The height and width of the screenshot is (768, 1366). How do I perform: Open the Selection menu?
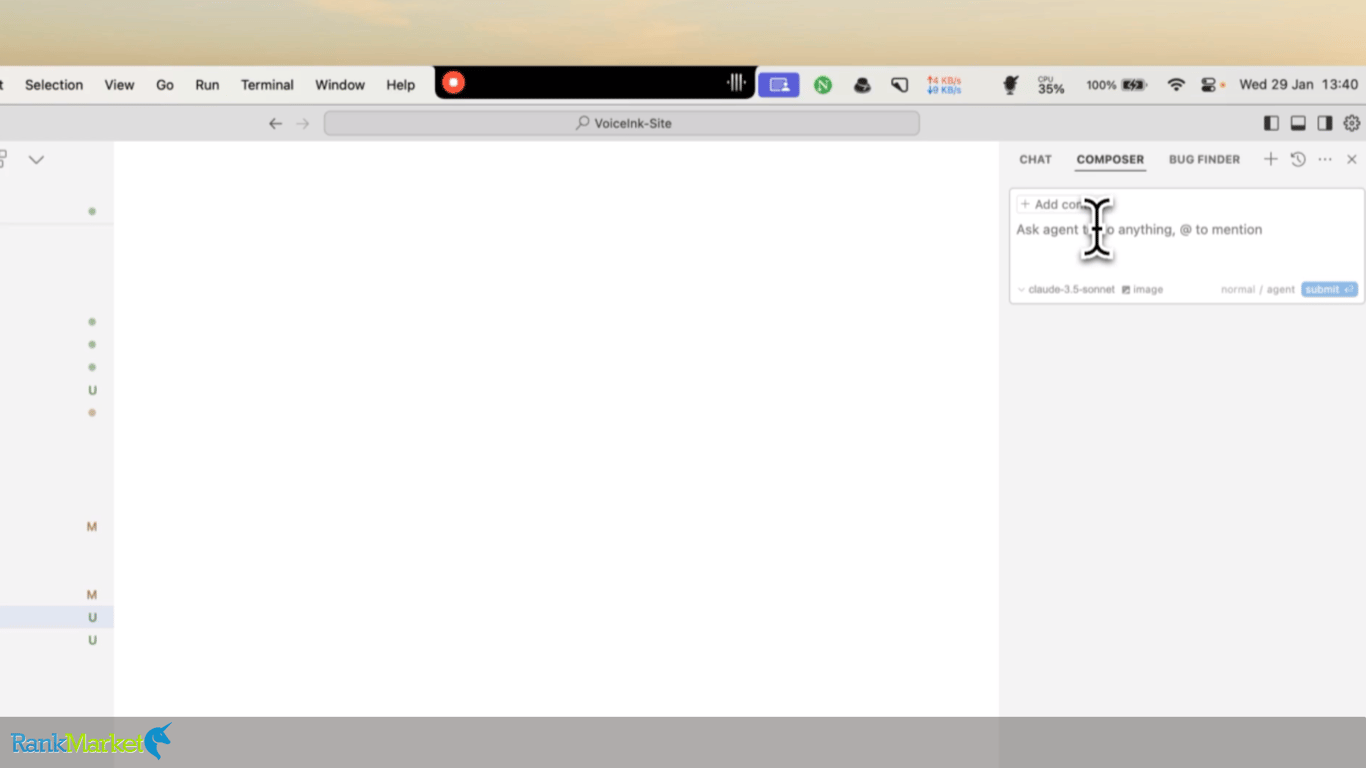pyautogui.click(x=54, y=85)
